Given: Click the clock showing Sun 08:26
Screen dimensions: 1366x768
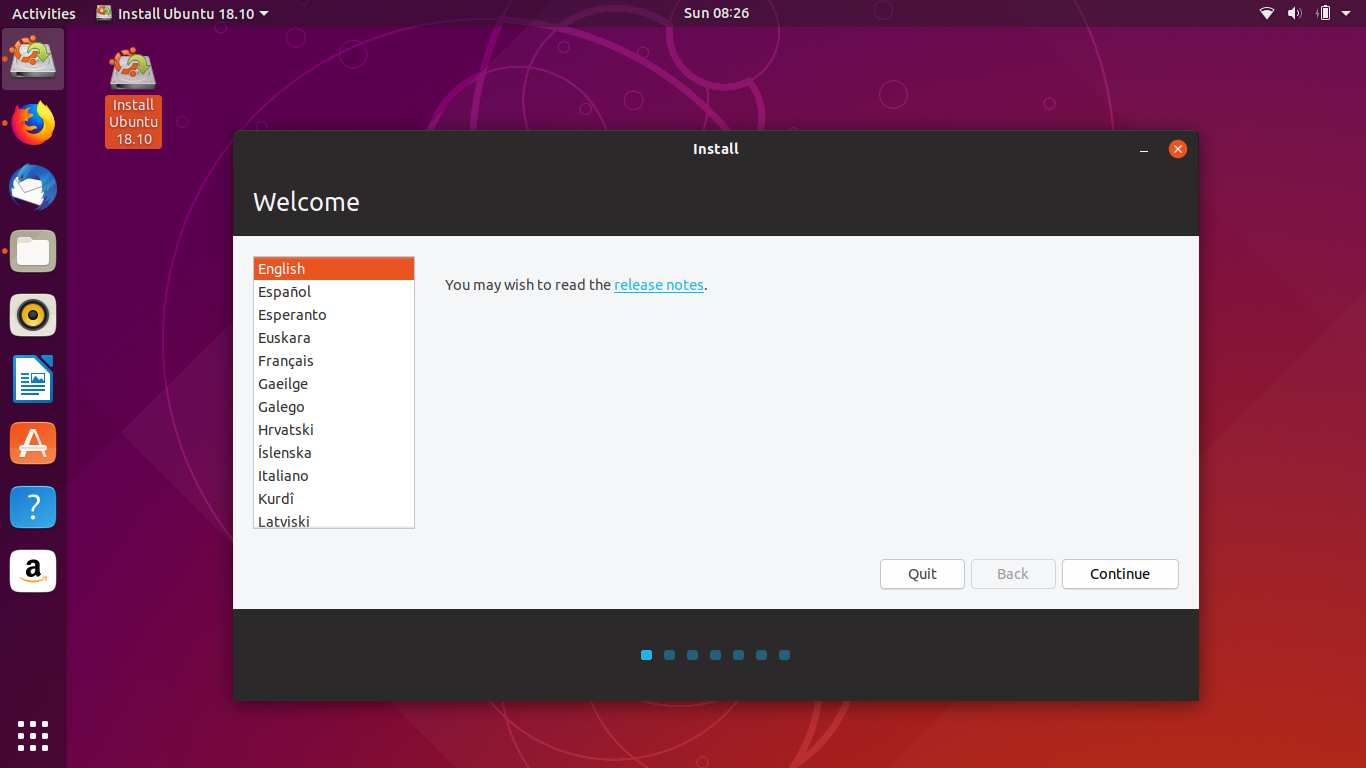Looking at the screenshot, I should coord(715,13).
